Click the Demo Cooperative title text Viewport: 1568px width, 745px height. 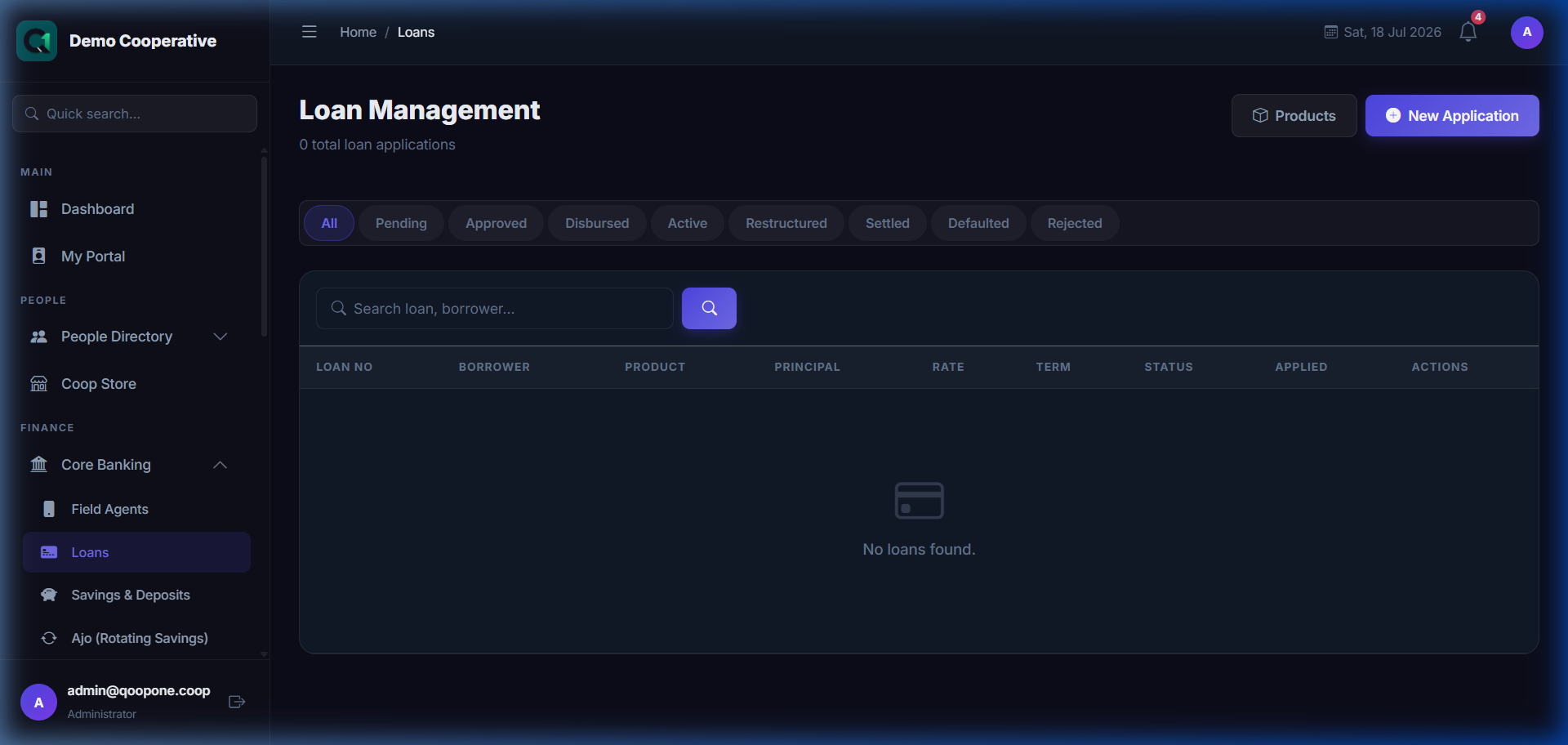click(143, 41)
